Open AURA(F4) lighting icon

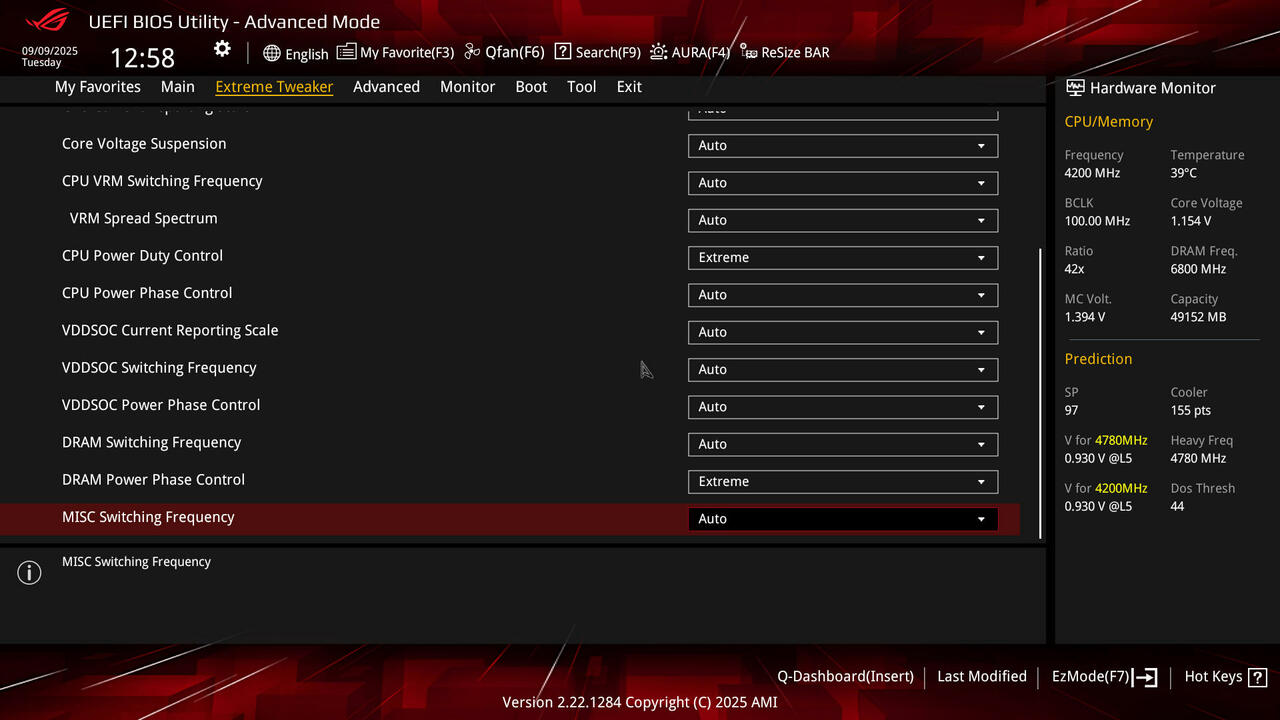click(x=659, y=52)
